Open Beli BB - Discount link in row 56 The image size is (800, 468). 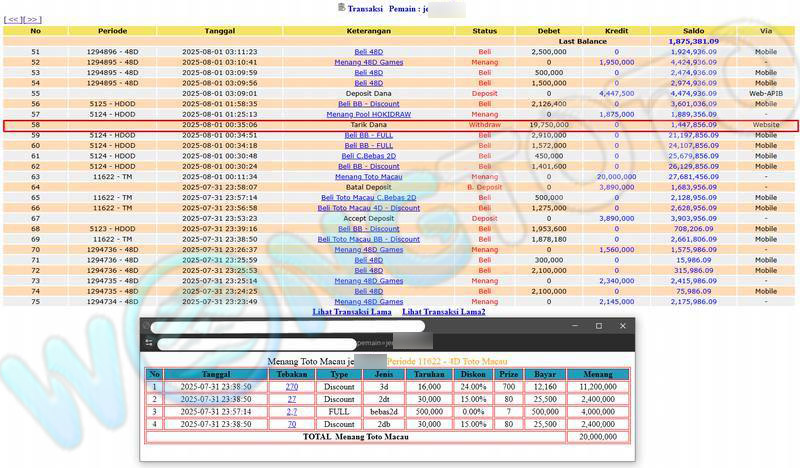(x=368, y=104)
